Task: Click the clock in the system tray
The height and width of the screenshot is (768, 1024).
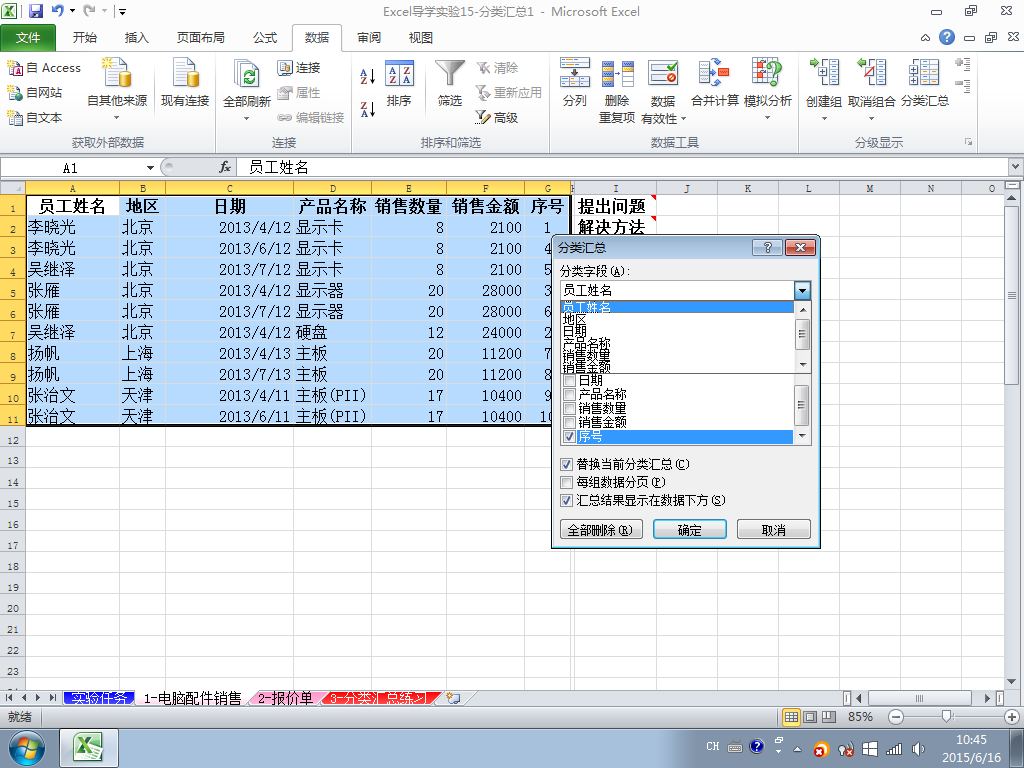Action: coord(971,748)
